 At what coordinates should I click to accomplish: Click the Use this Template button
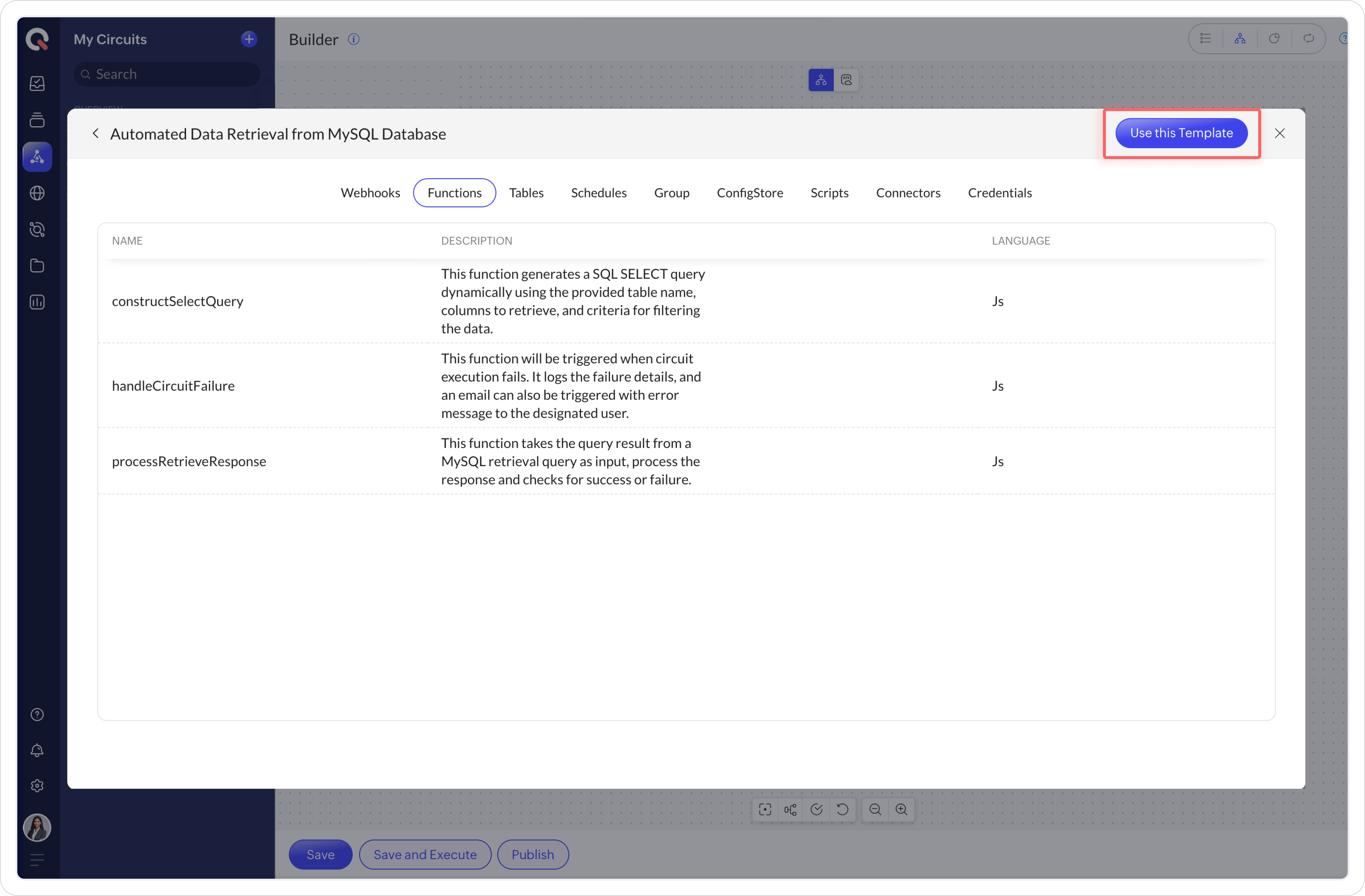click(x=1181, y=133)
